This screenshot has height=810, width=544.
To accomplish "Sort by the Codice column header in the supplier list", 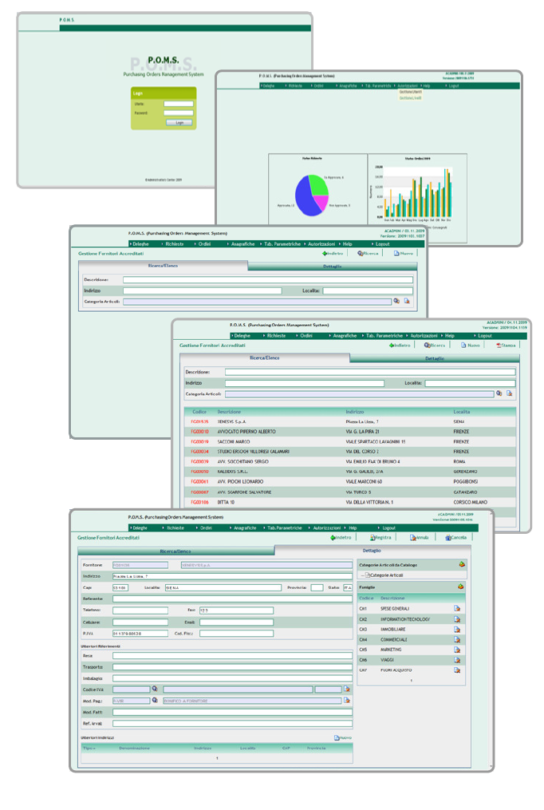I will point(199,412).
